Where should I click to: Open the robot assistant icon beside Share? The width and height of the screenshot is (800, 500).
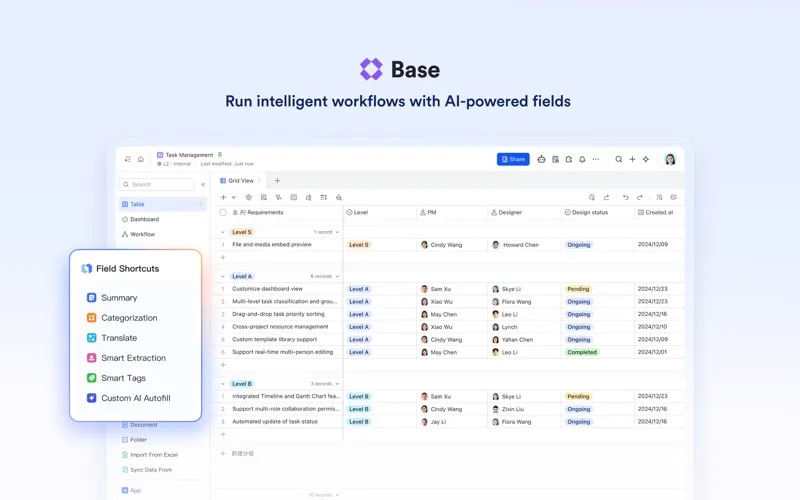(541, 159)
